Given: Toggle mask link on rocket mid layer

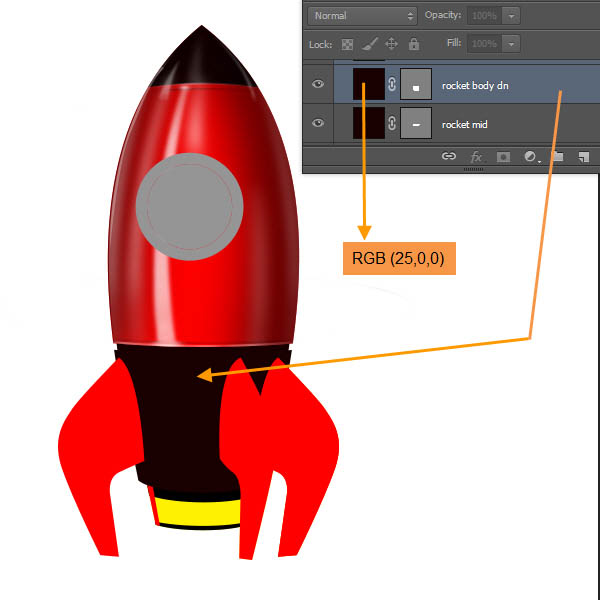Looking at the screenshot, I should (x=392, y=123).
